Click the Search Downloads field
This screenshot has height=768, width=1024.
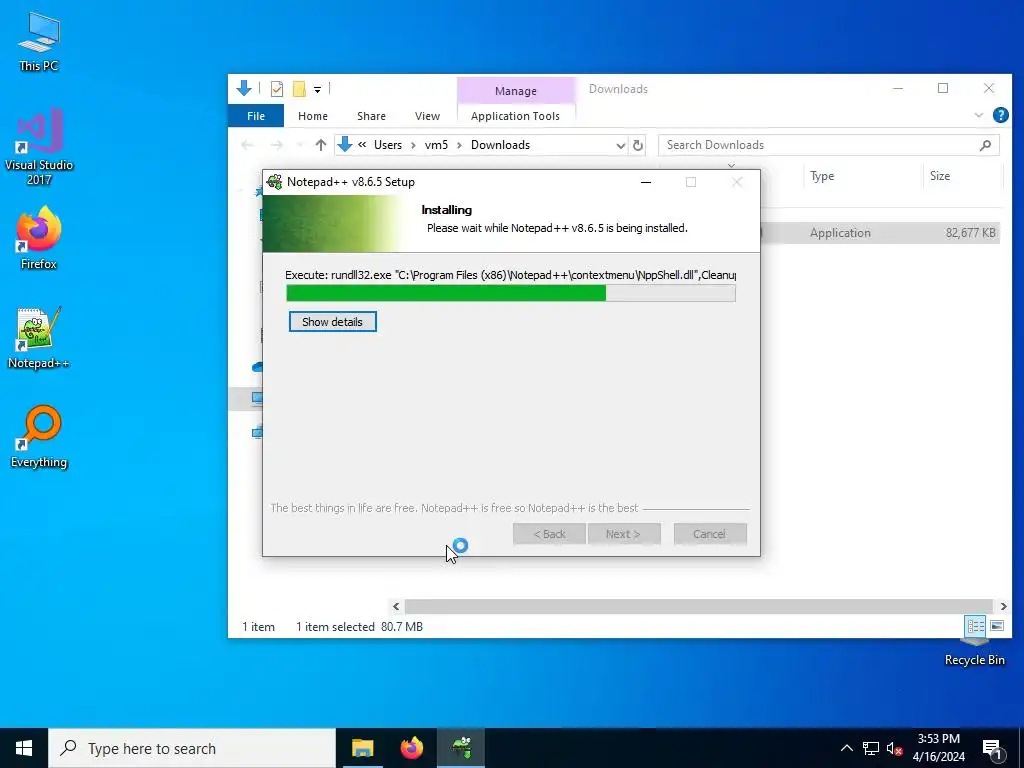pyautogui.click(x=828, y=145)
